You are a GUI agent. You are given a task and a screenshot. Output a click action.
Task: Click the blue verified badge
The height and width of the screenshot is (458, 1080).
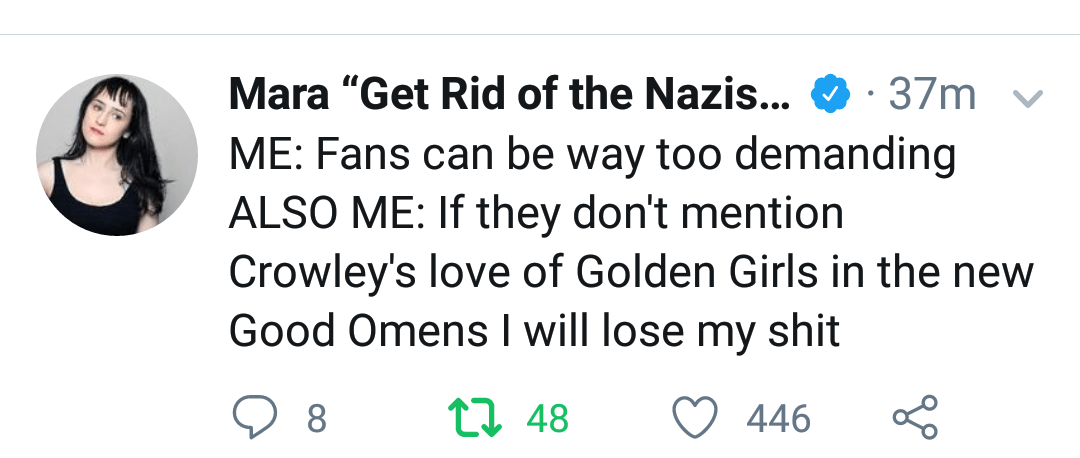pyautogui.click(x=830, y=96)
